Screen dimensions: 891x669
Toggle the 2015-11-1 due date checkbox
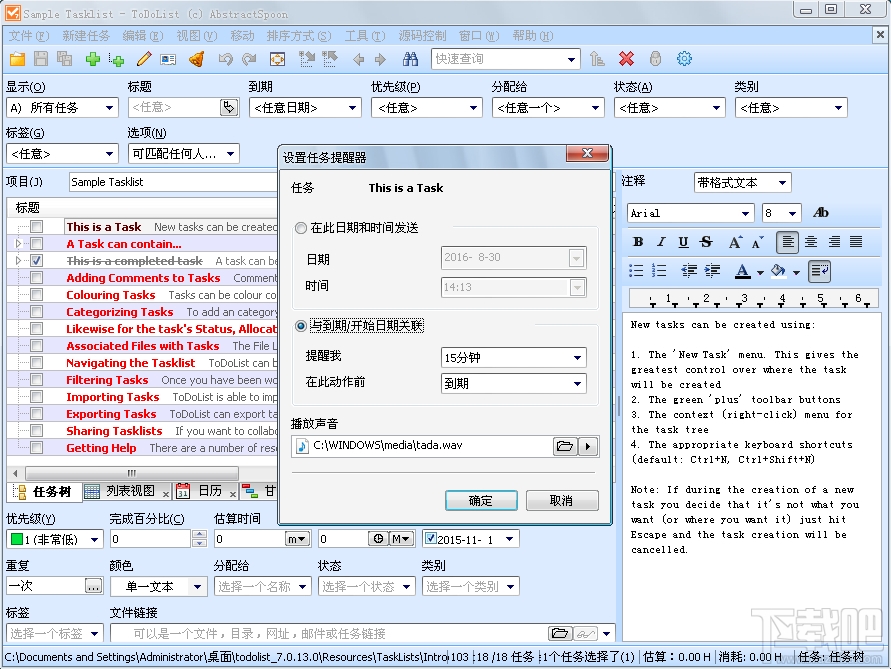click(x=431, y=538)
